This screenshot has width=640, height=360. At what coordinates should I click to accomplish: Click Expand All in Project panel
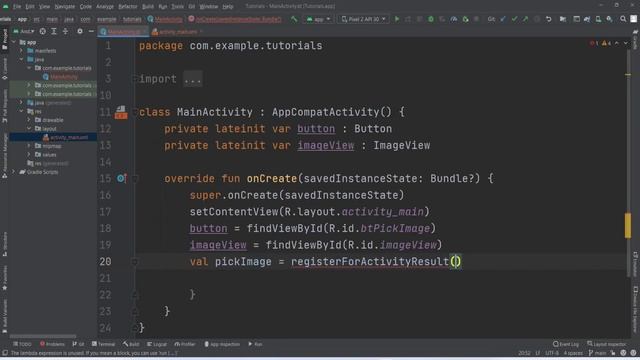[54, 31]
